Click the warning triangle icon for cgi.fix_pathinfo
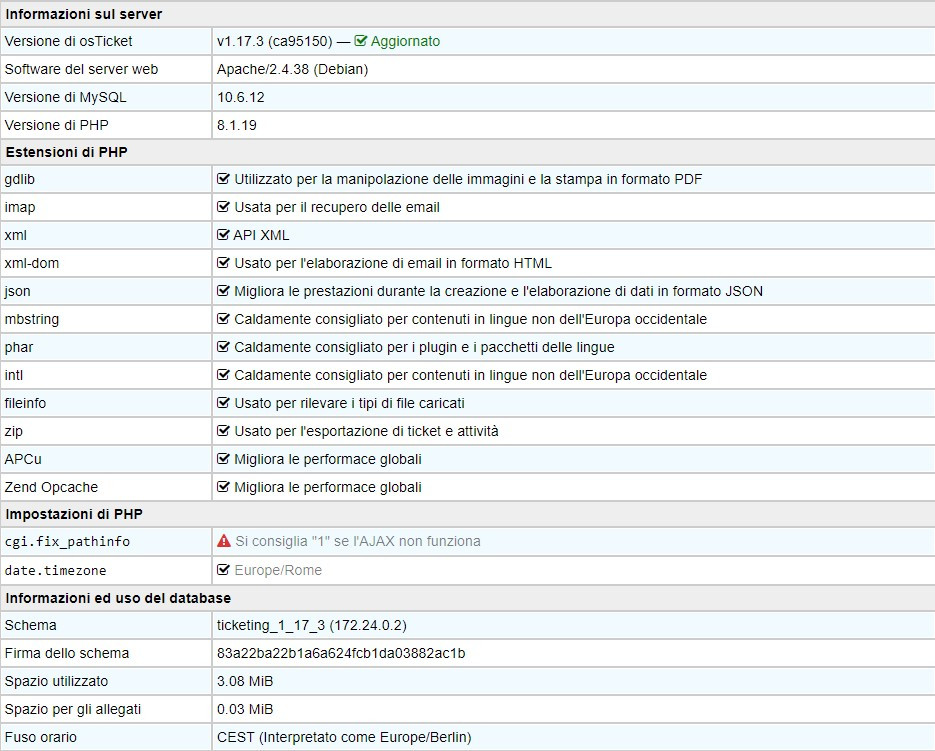Image resolution: width=935 pixels, height=751 pixels. 224,541
